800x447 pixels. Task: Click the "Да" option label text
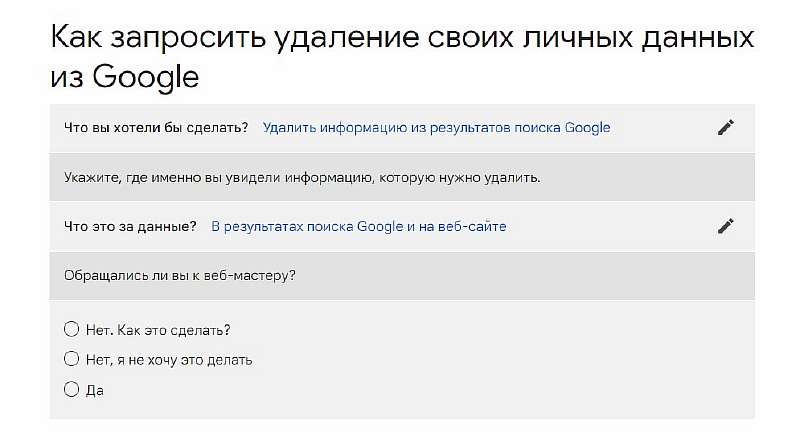[95, 389]
